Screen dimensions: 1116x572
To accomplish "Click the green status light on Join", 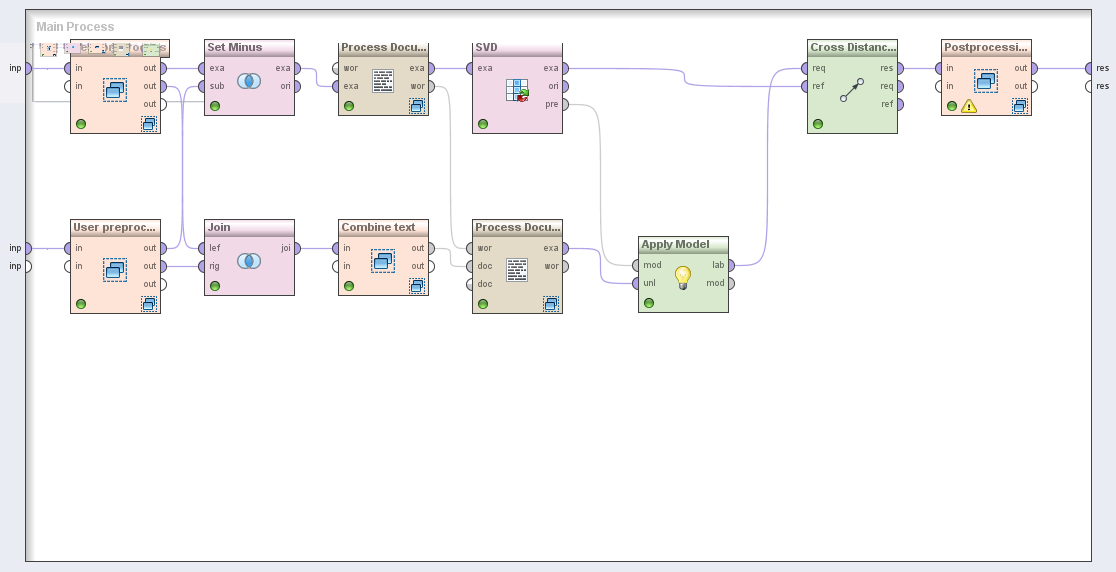I will click(215, 286).
